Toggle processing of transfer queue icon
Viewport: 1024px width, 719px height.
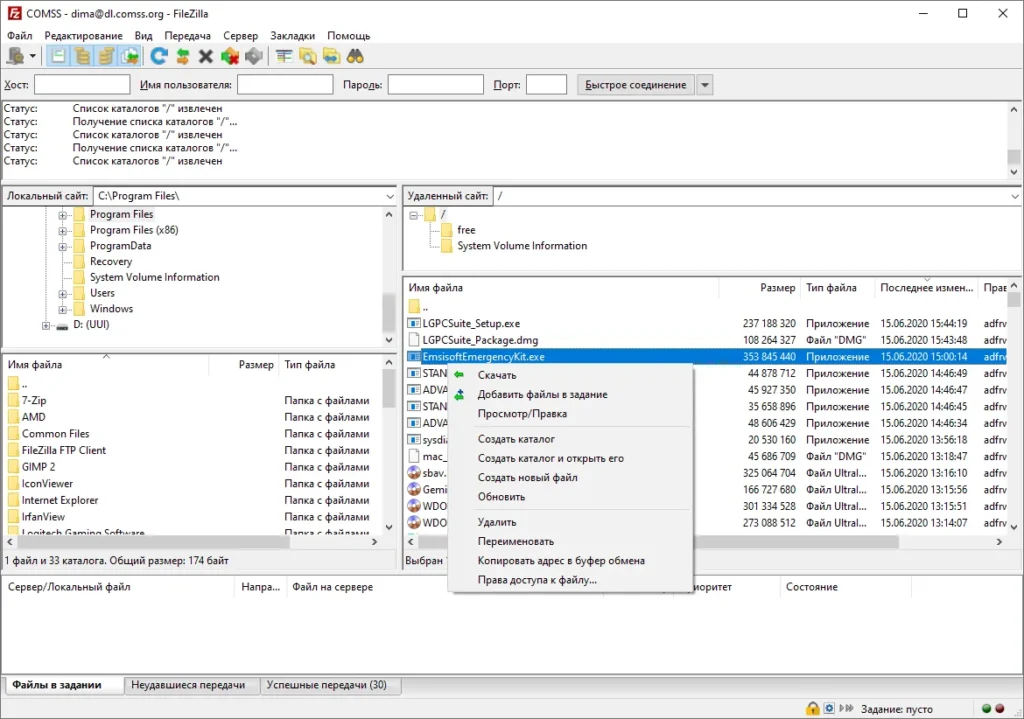[x=183, y=57]
